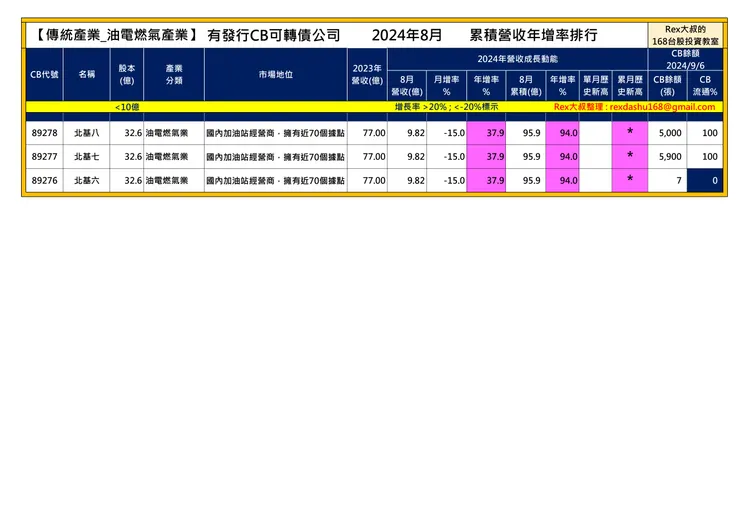Click the CB餘額 2024/9/6 group header
This screenshot has width=740, height=523.
[x=685, y=59]
